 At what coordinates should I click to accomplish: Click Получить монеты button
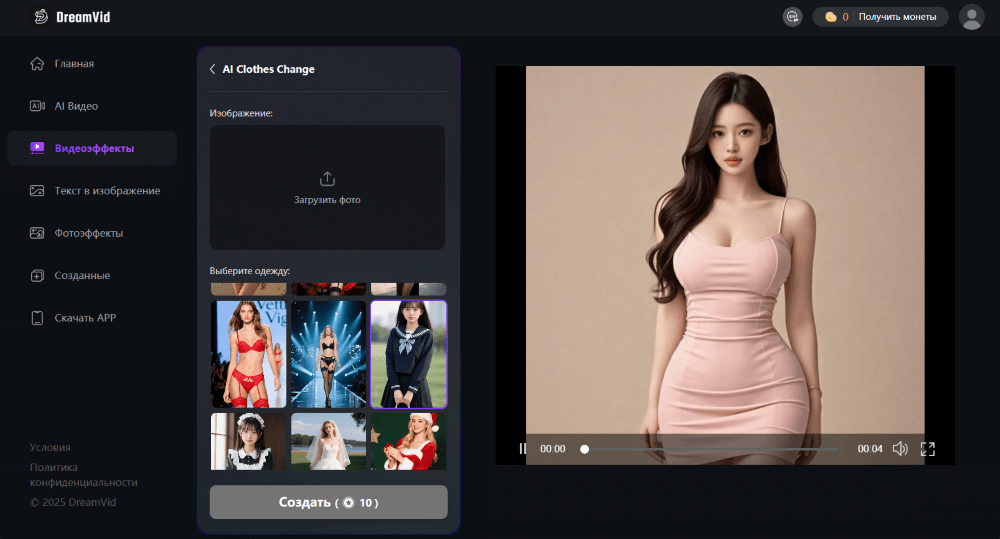897,17
